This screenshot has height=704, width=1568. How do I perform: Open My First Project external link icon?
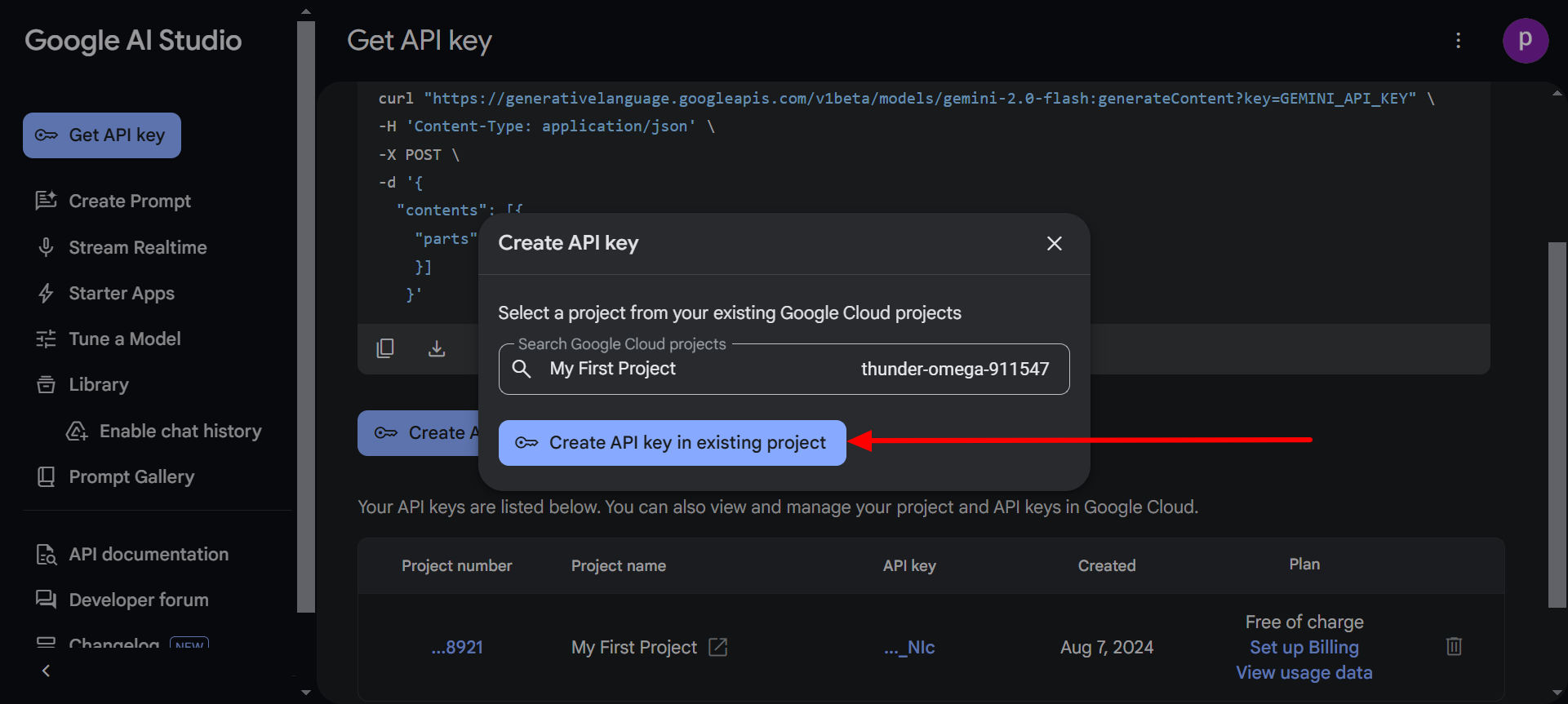[x=718, y=648]
